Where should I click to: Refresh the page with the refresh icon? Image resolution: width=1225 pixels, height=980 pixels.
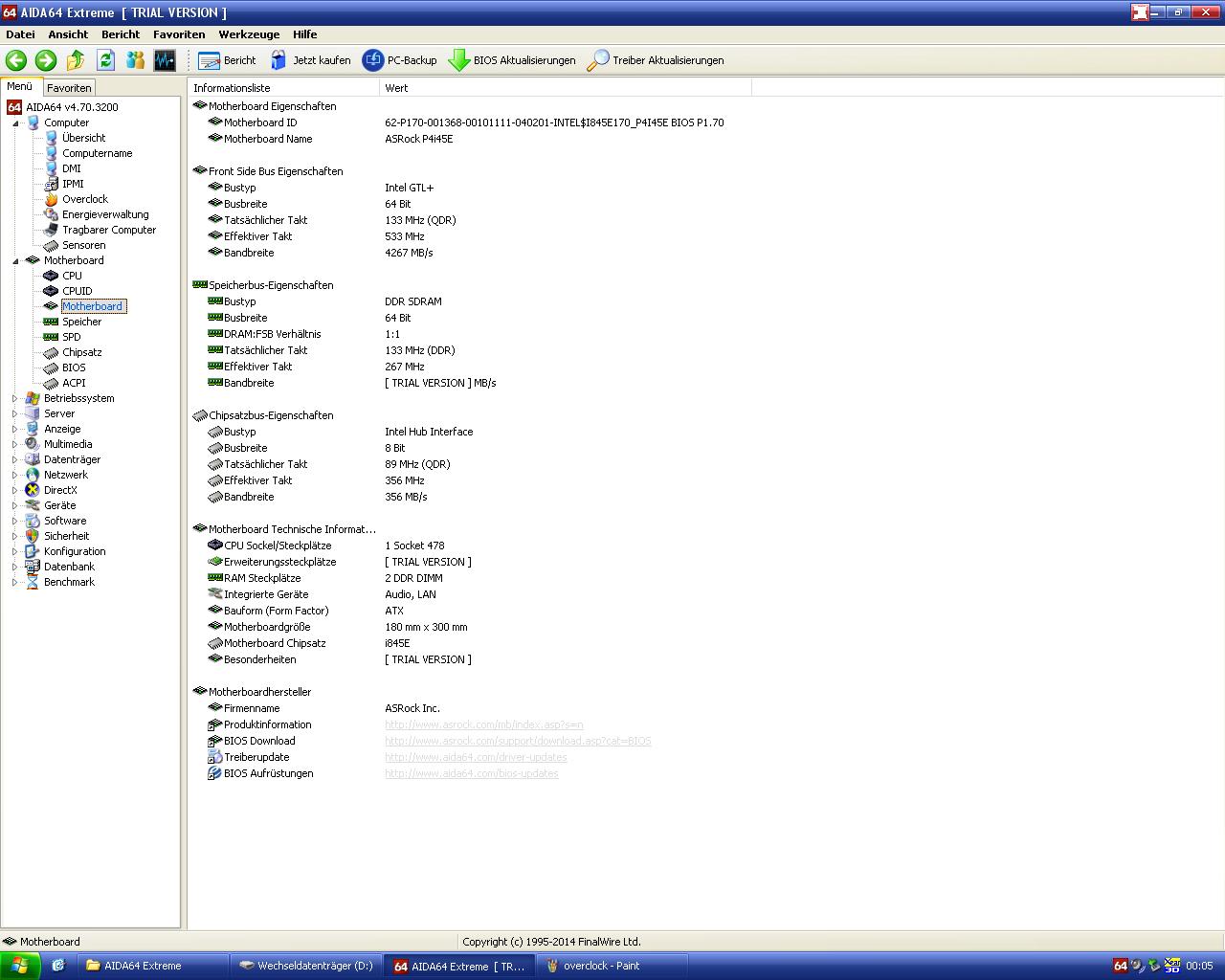[x=105, y=60]
